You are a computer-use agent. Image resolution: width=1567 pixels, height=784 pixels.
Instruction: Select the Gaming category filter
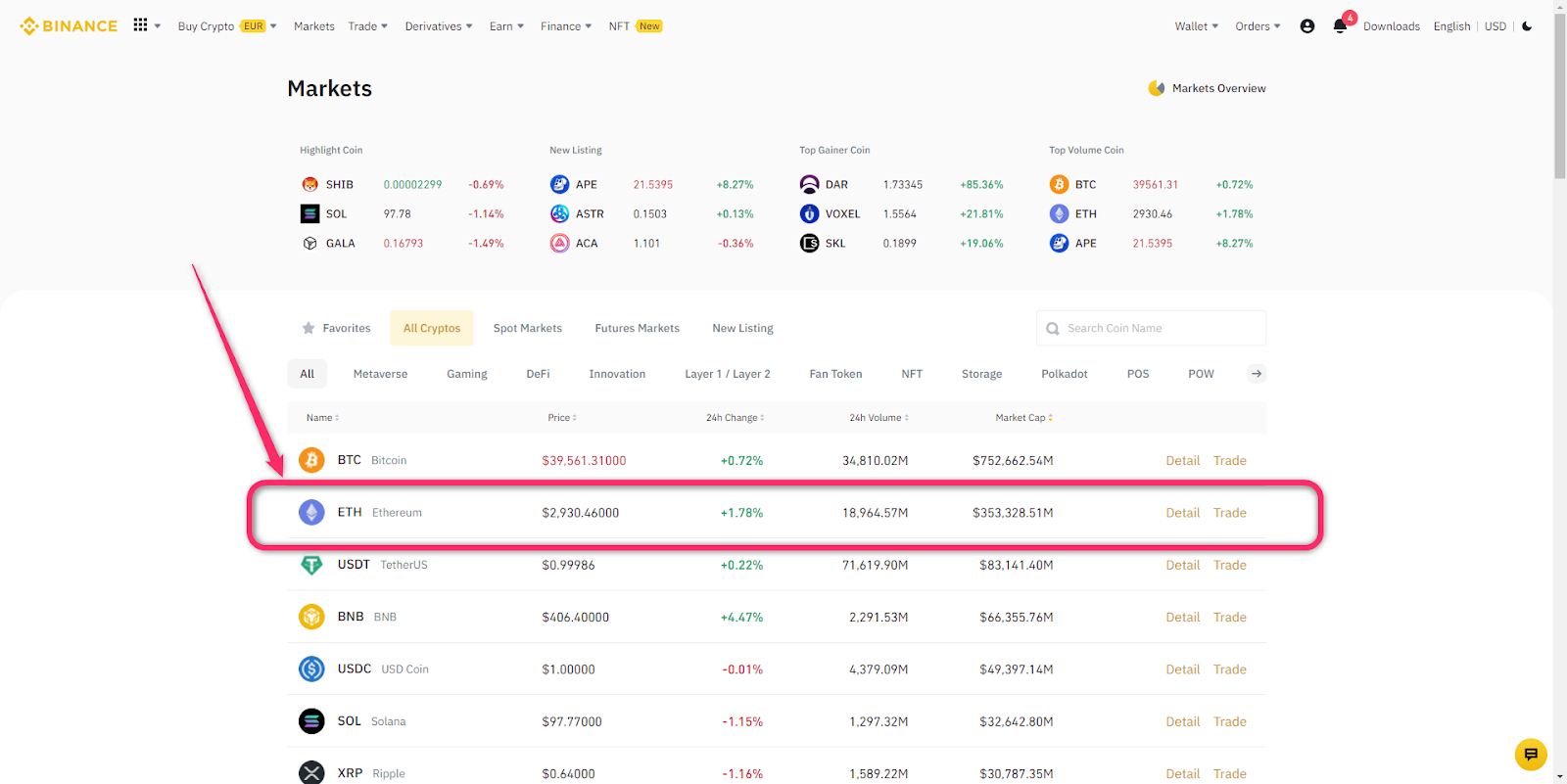467,374
